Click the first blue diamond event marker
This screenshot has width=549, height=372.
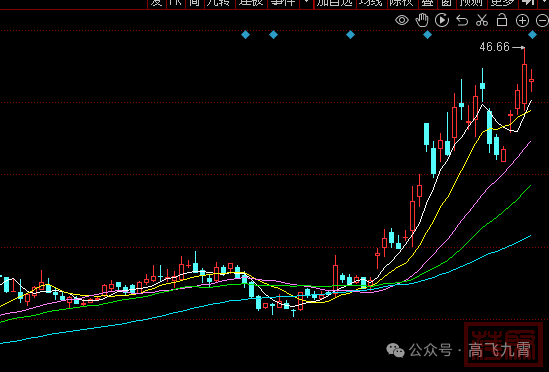tap(245, 35)
